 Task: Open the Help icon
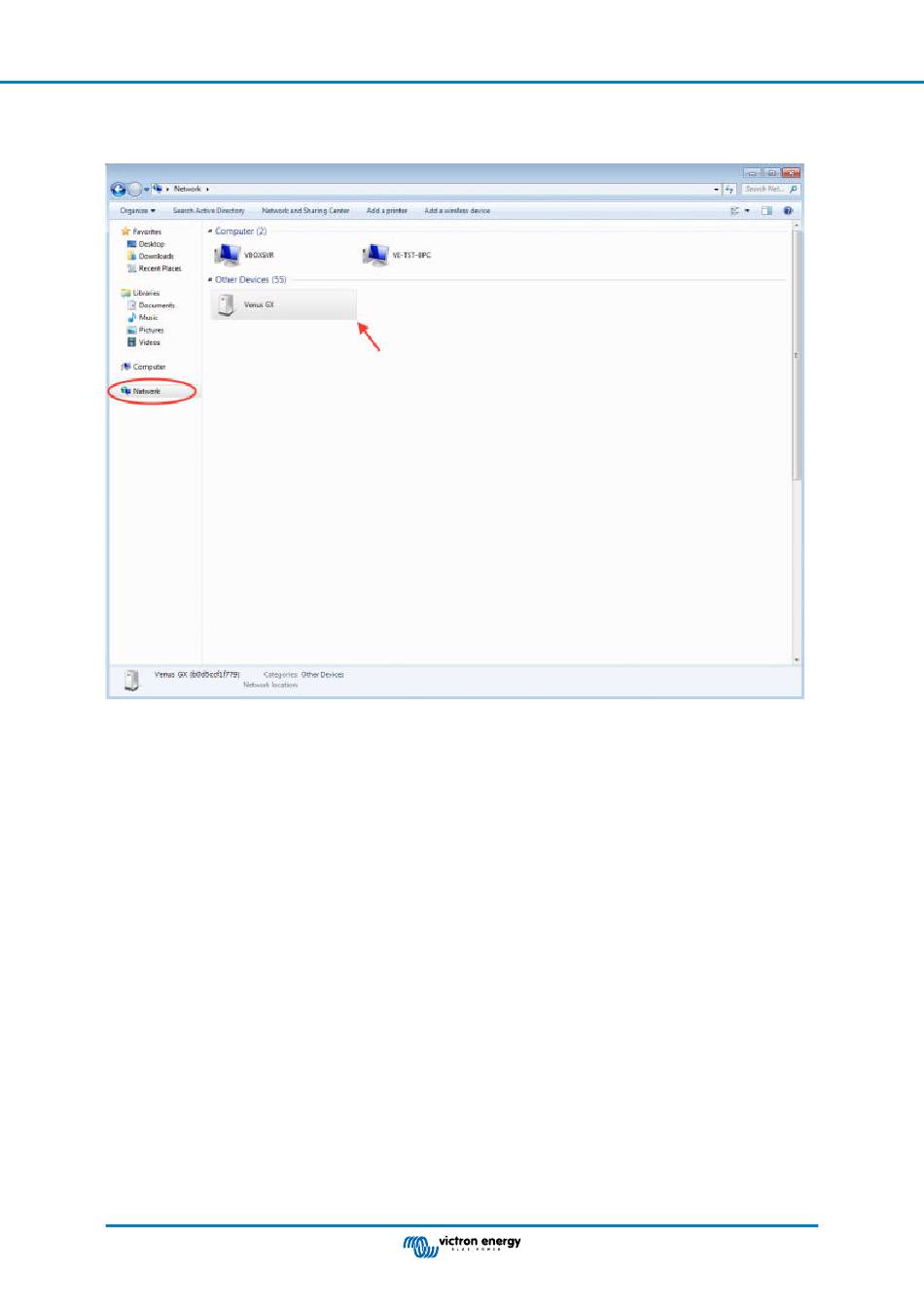[x=788, y=211]
